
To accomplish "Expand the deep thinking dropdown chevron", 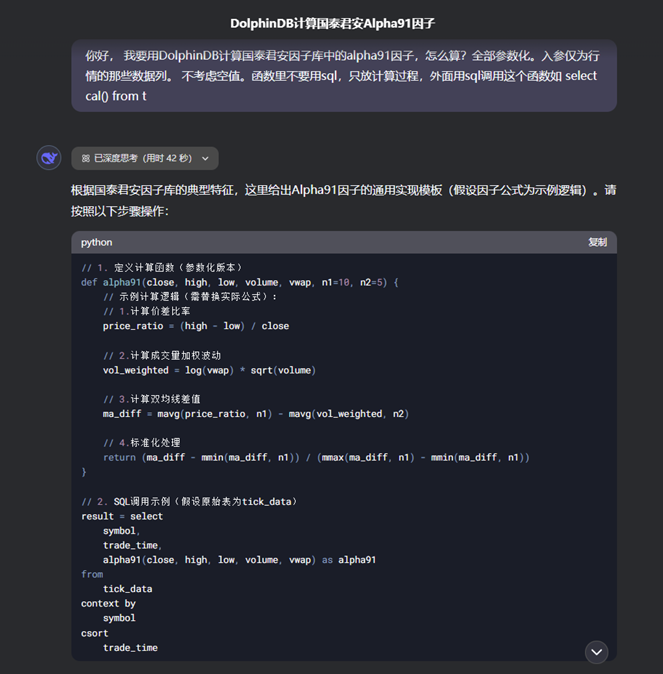I will click(x=206, y=159).
